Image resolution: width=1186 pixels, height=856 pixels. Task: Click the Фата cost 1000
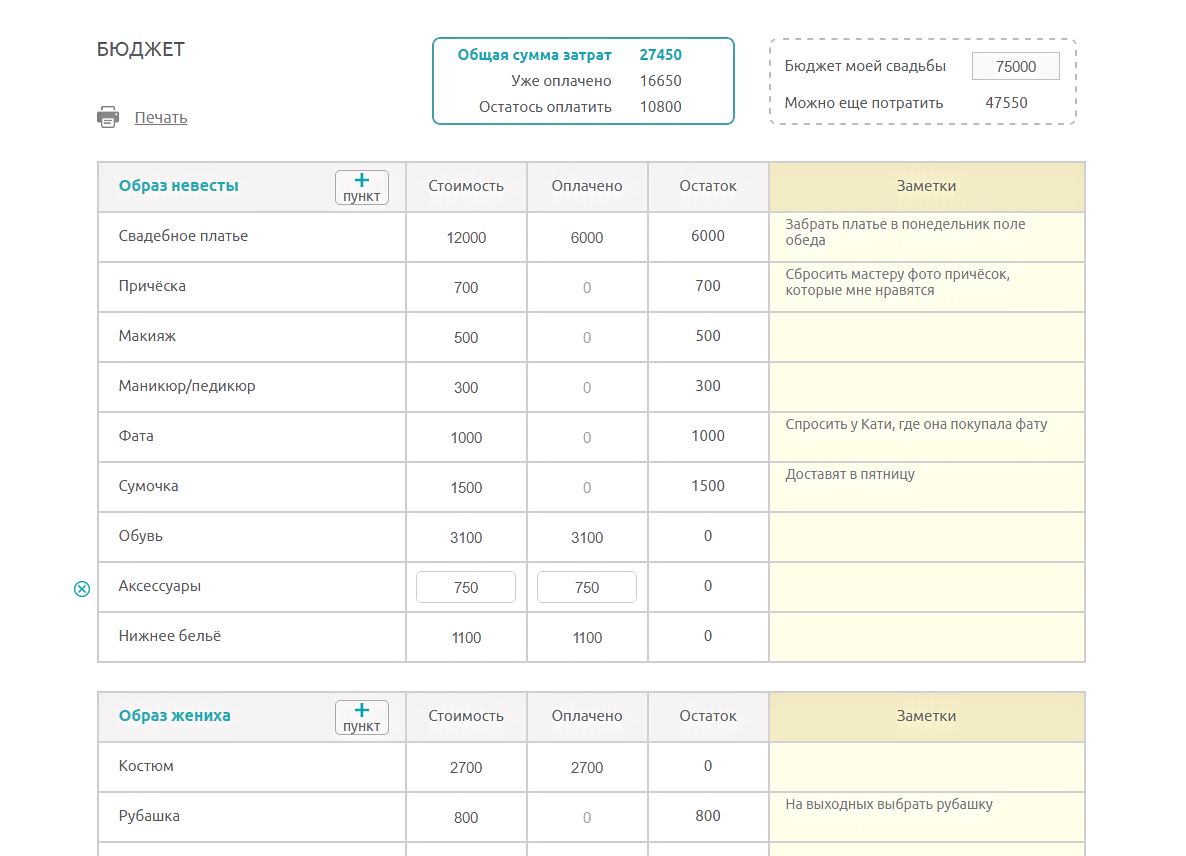[x=466, y=437]
